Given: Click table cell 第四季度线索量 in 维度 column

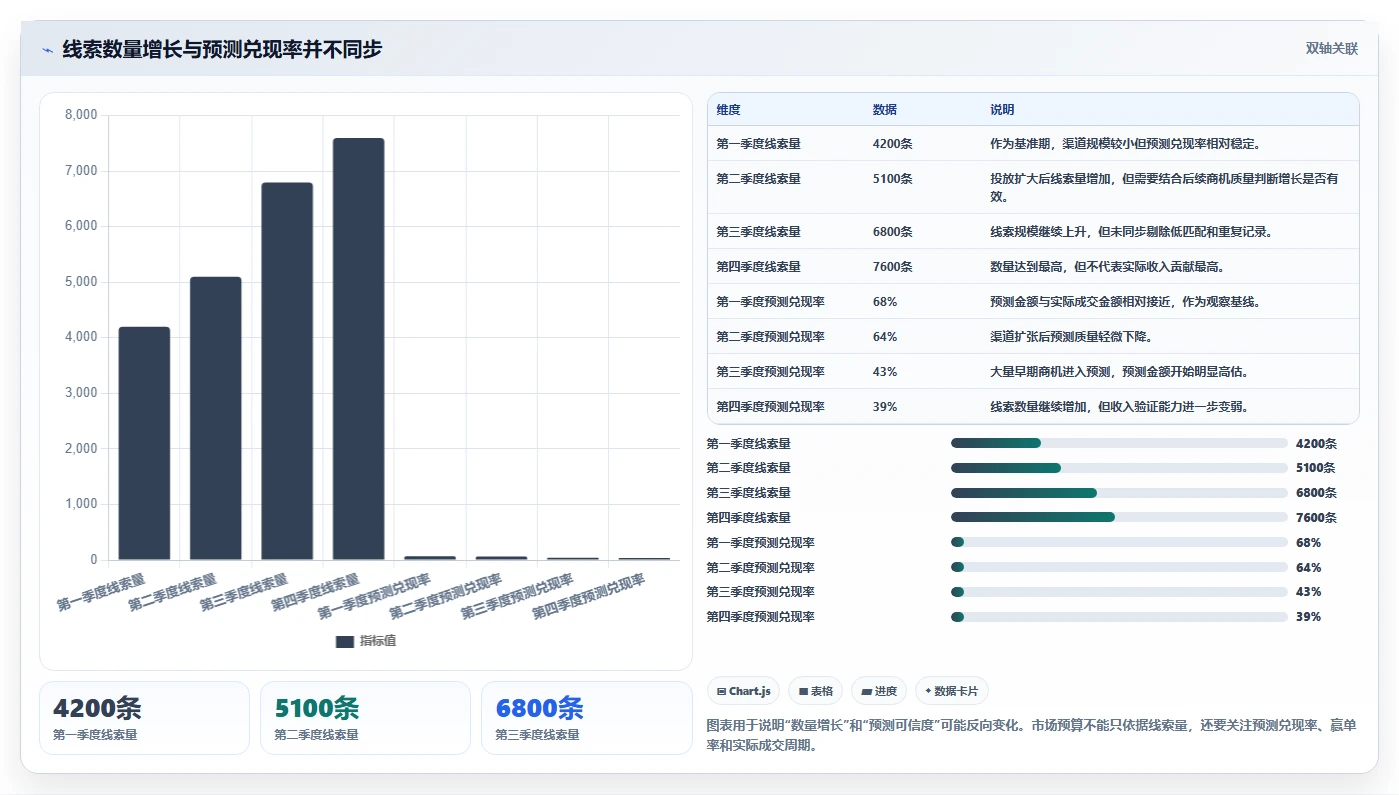Looking at the screenshot, I should [758, 267].
